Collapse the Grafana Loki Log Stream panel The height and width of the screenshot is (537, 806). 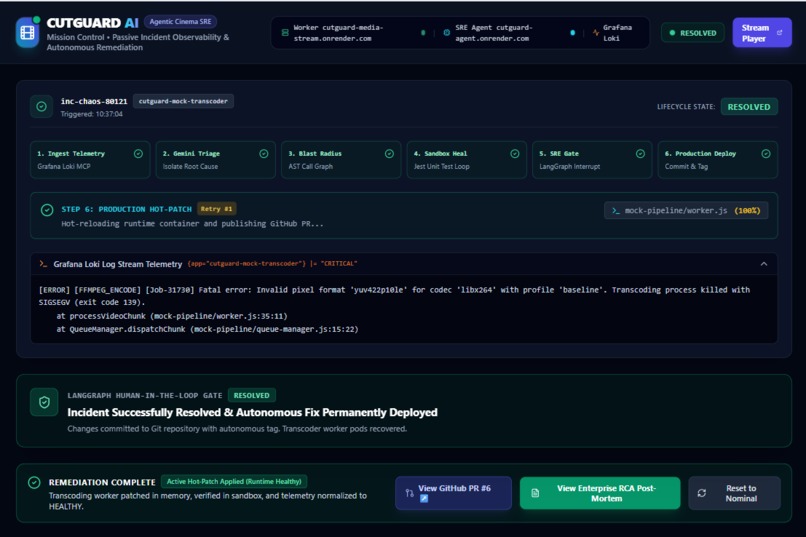(x=764, y=264)
